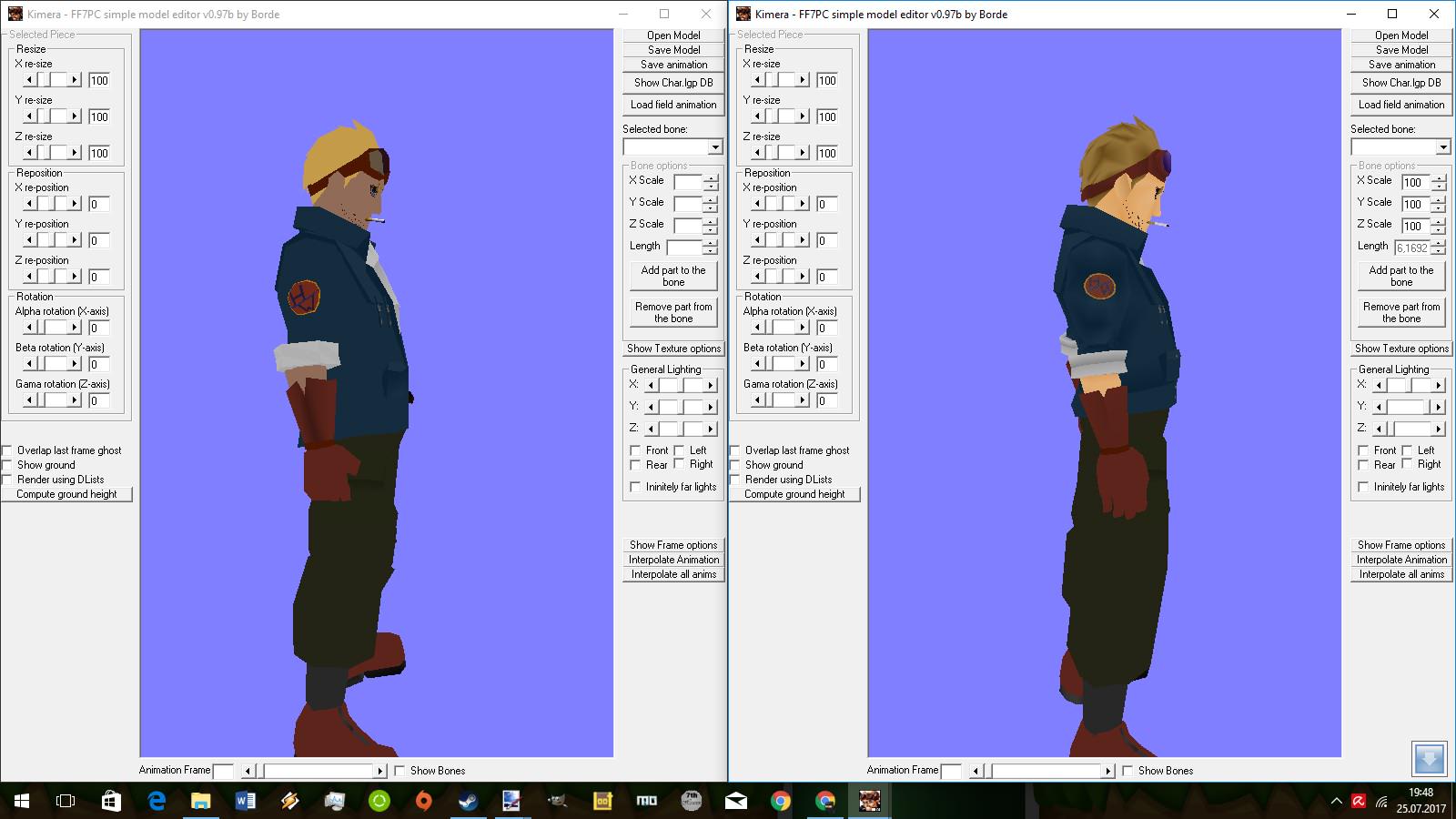Click Compute ground height in left window
The image size is (1456, 819).
pos(66,494)
